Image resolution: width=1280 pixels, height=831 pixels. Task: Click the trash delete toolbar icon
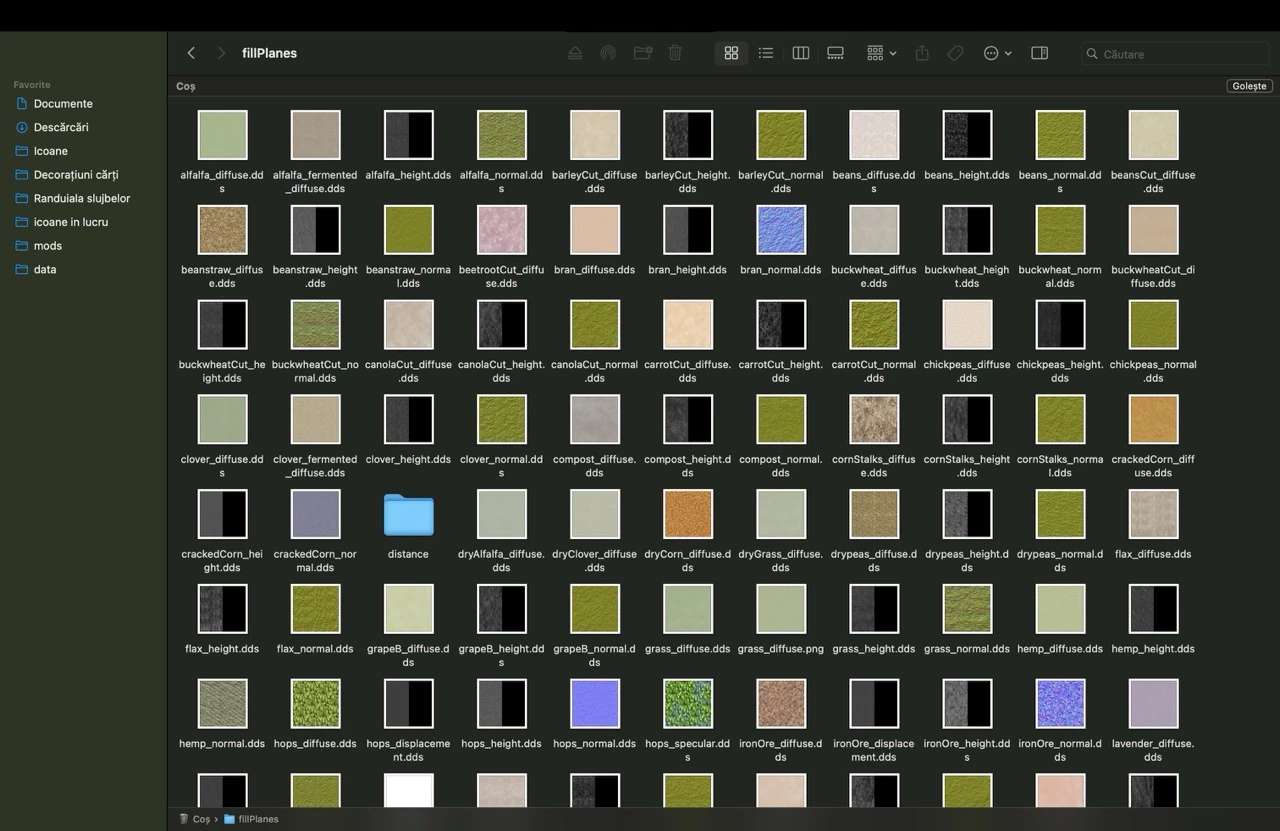click(x=675, y=53)
